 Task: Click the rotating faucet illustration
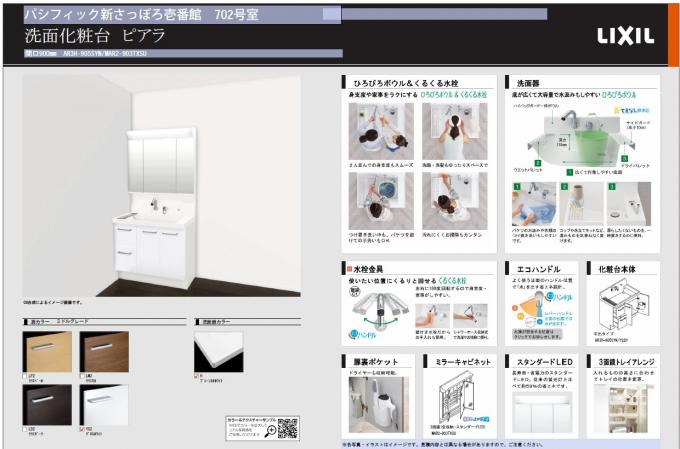pos(380,311)
